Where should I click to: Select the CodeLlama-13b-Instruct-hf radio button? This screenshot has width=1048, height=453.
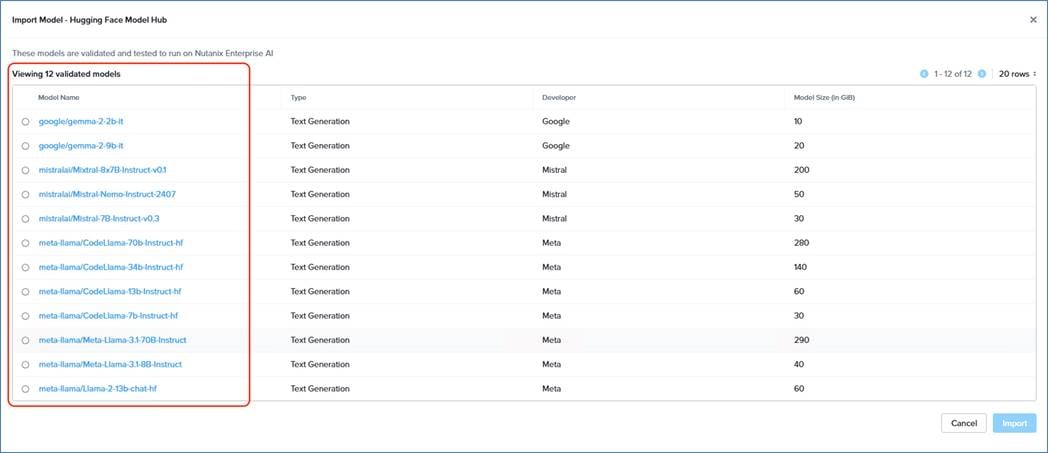(25, 292)
